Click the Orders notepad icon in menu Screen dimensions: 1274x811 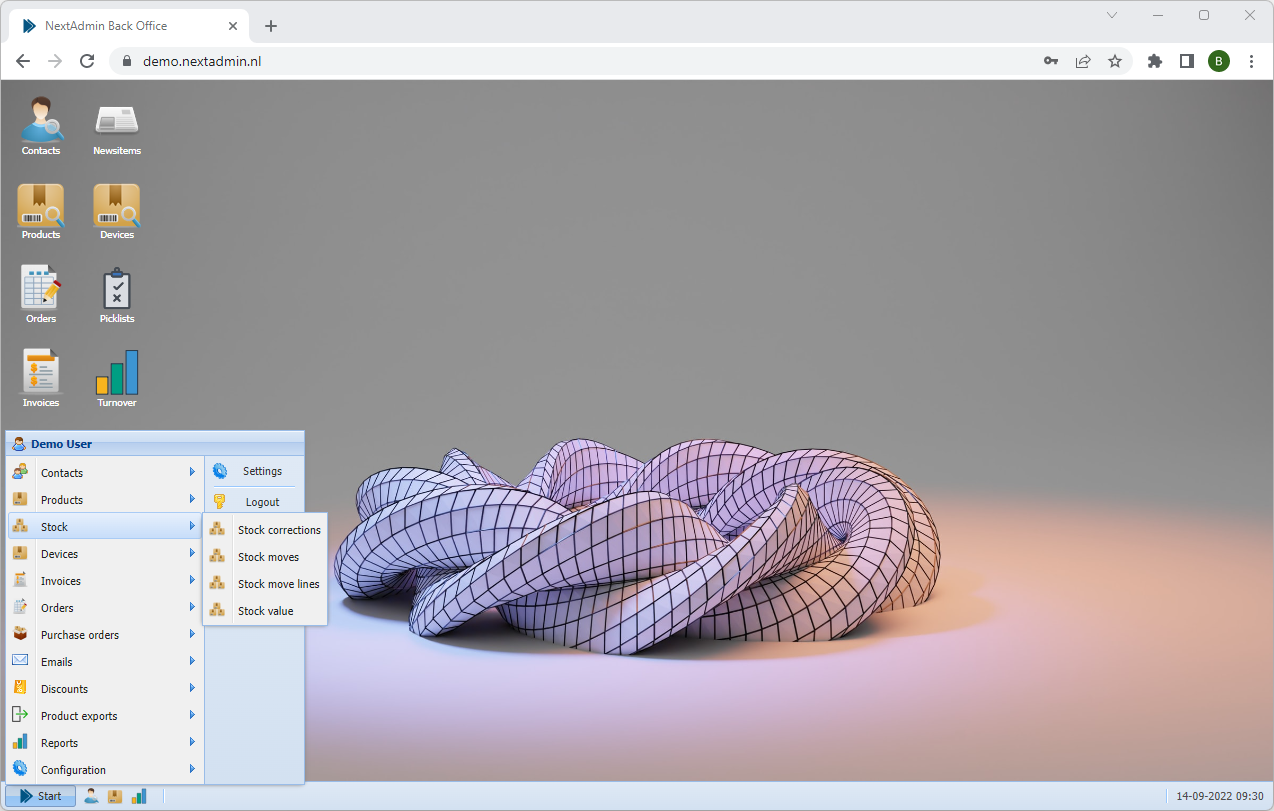(x=20, y=607)
